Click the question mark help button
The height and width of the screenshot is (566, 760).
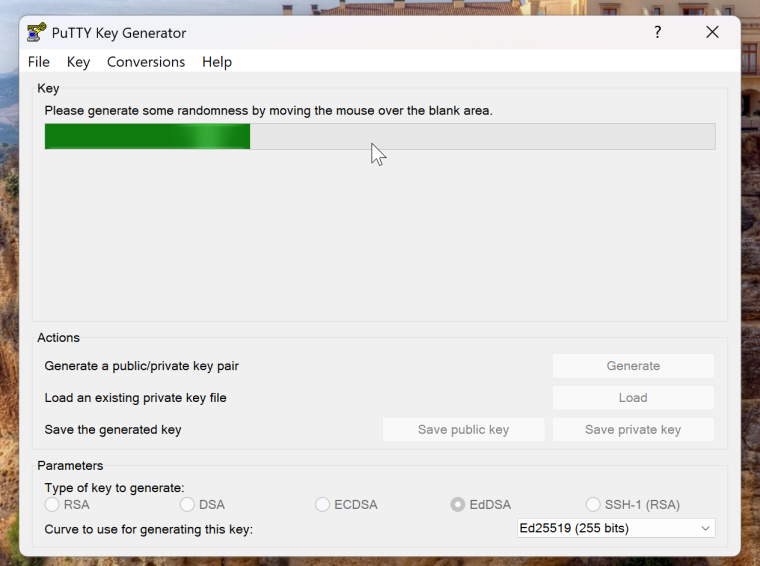(657, 32)
